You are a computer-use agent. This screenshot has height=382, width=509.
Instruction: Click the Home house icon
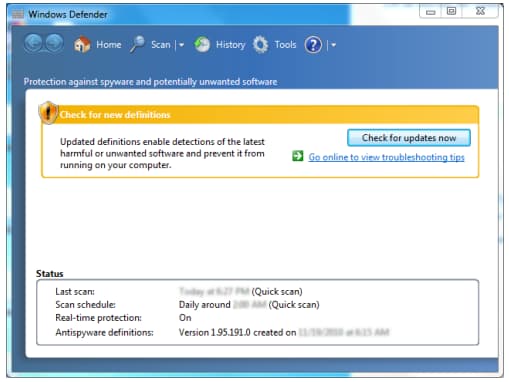pos(82,44)
